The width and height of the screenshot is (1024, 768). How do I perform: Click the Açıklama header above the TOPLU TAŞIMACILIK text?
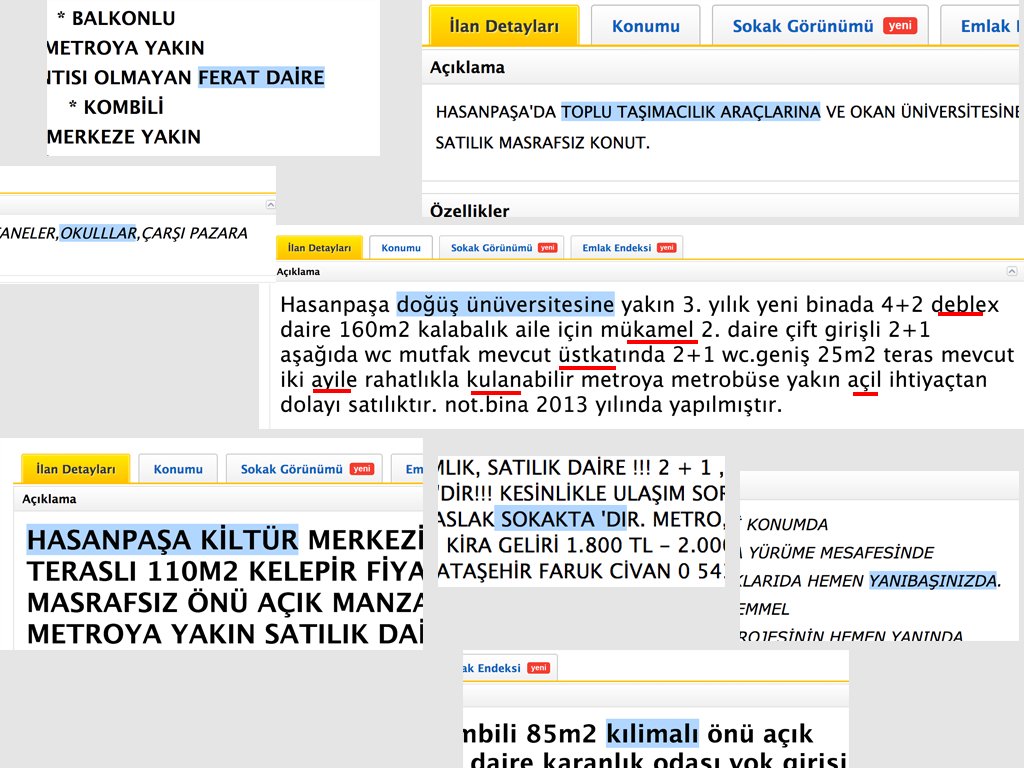(x=467, y=67)
